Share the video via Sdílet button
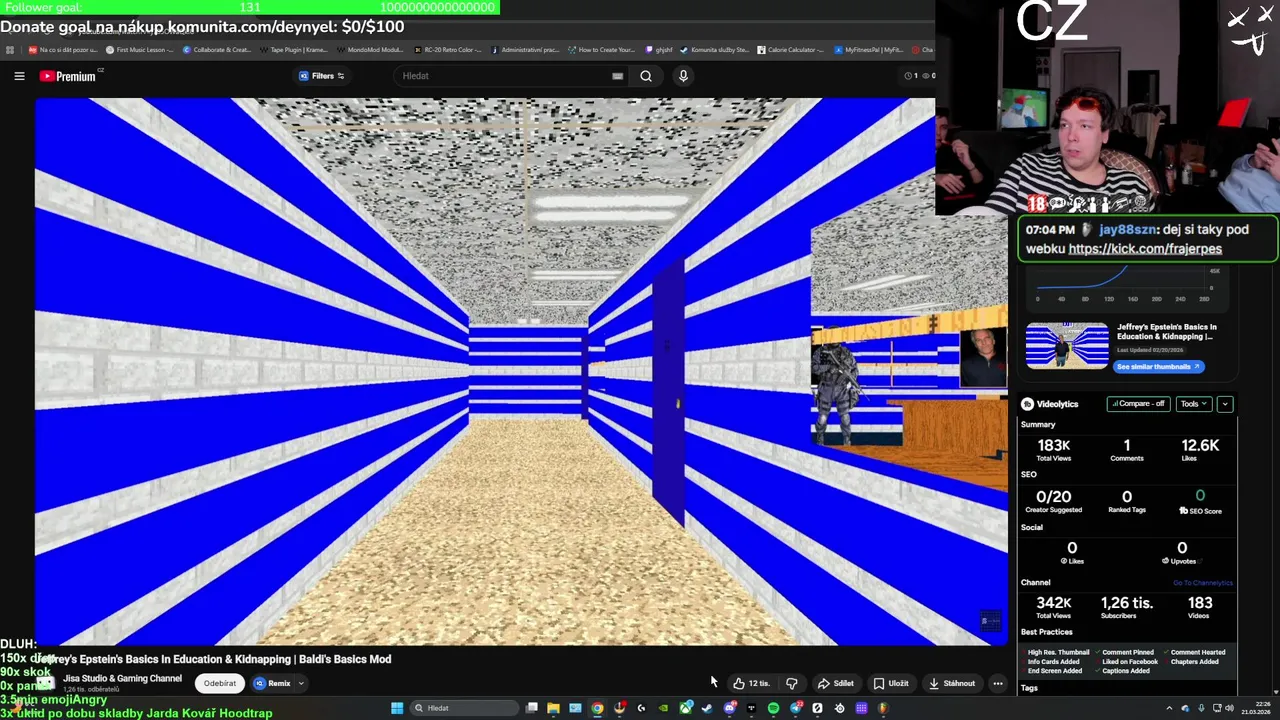Screen dimensions: 1280x720 [x=836, y=683]
